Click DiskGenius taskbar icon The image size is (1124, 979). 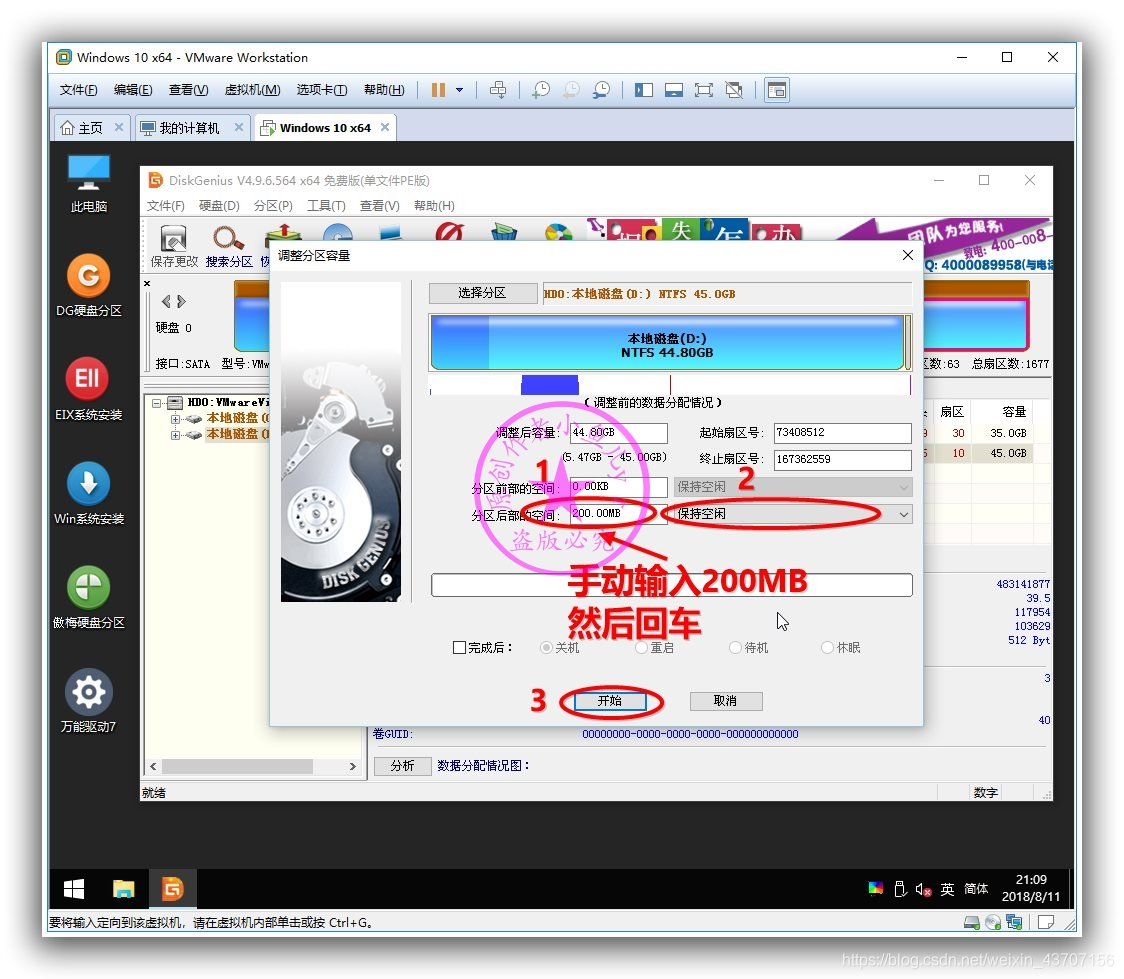pyautogui.click(x=172, y=889)
